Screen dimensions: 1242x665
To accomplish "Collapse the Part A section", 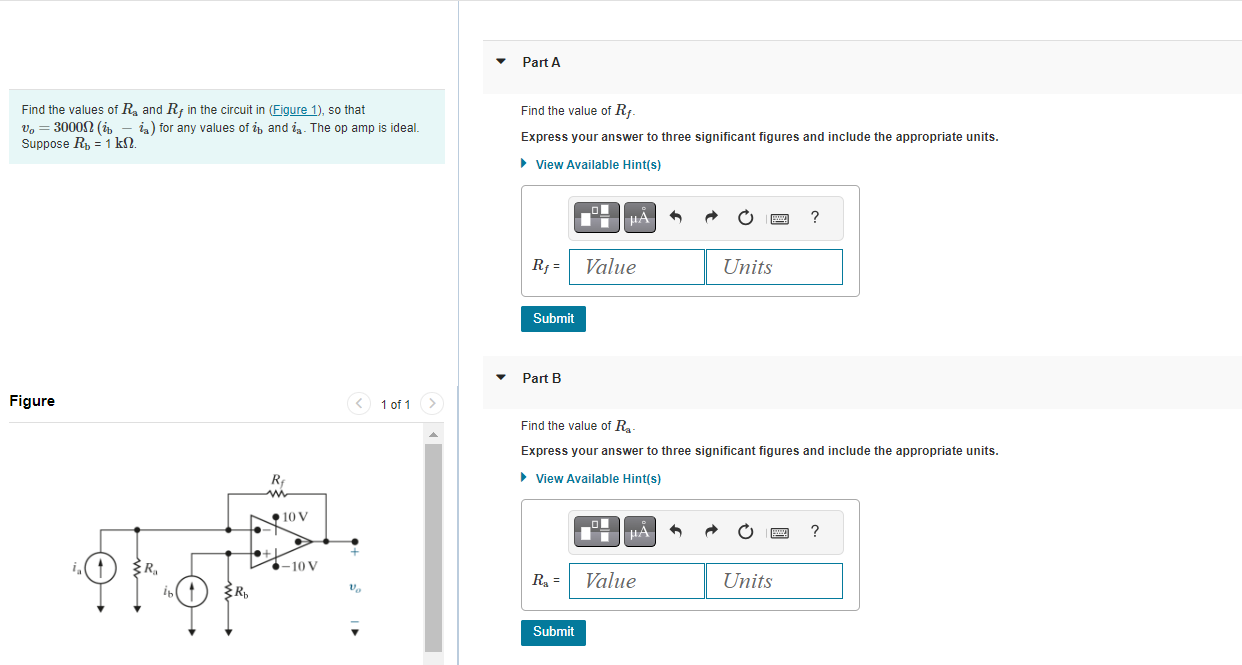I will pos(500,61).
